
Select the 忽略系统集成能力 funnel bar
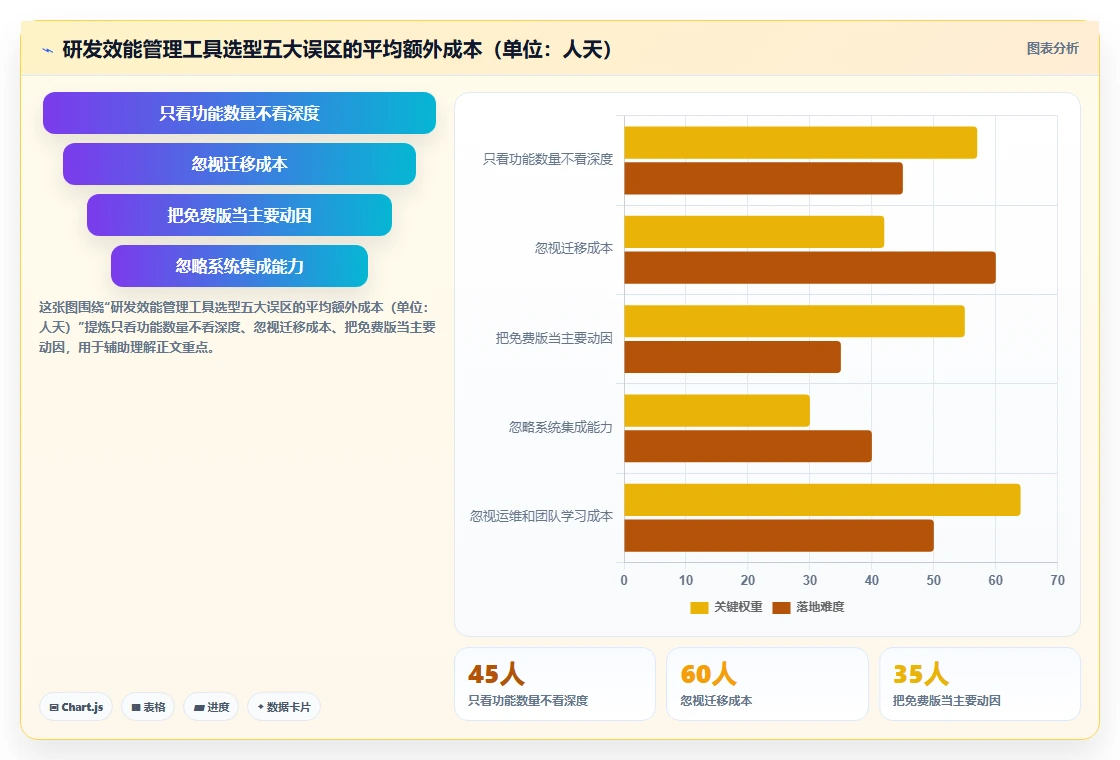[x=239, y=266]
